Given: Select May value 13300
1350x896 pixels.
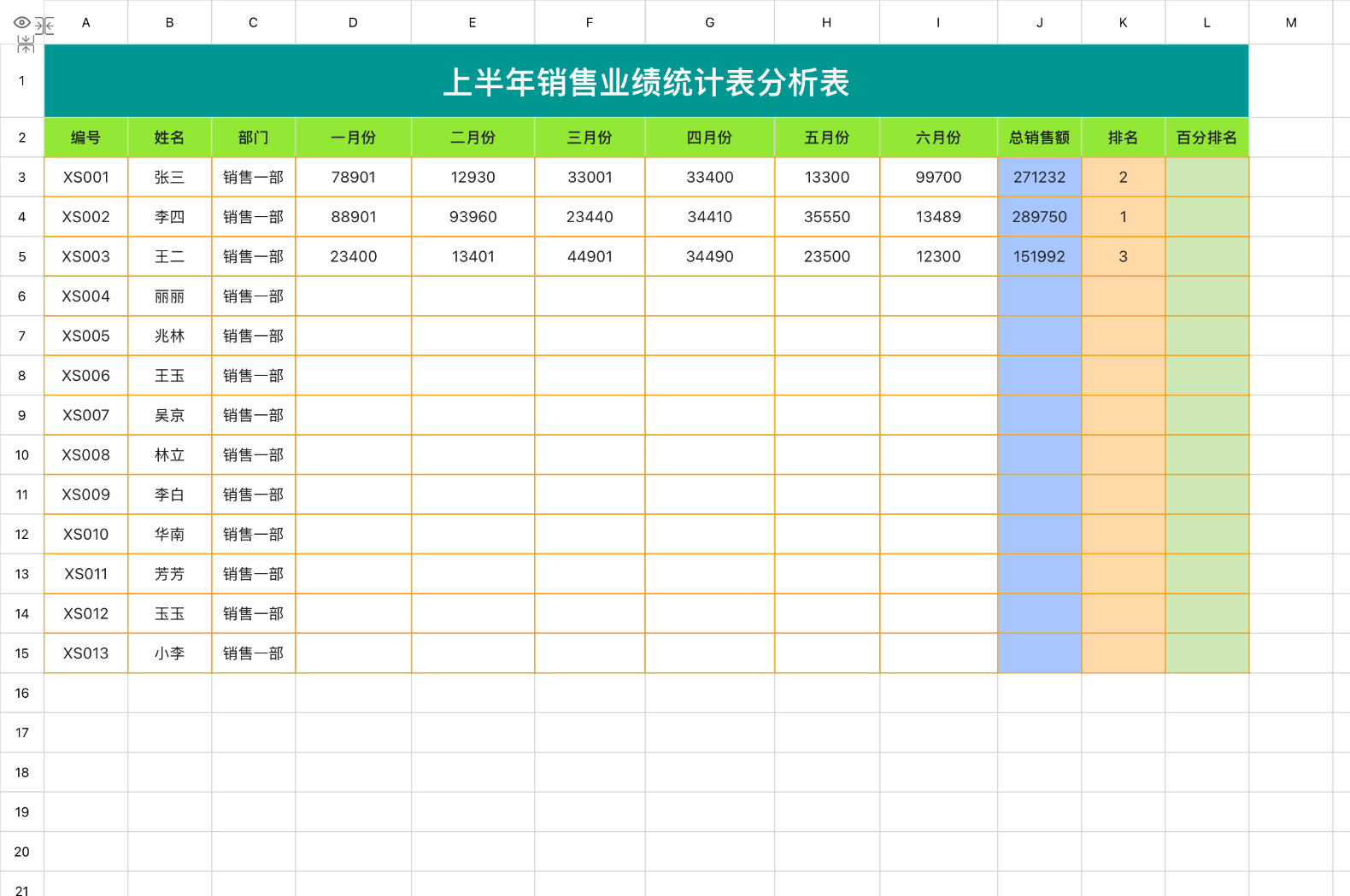Looking at the screenshot, I should point(826,177).
